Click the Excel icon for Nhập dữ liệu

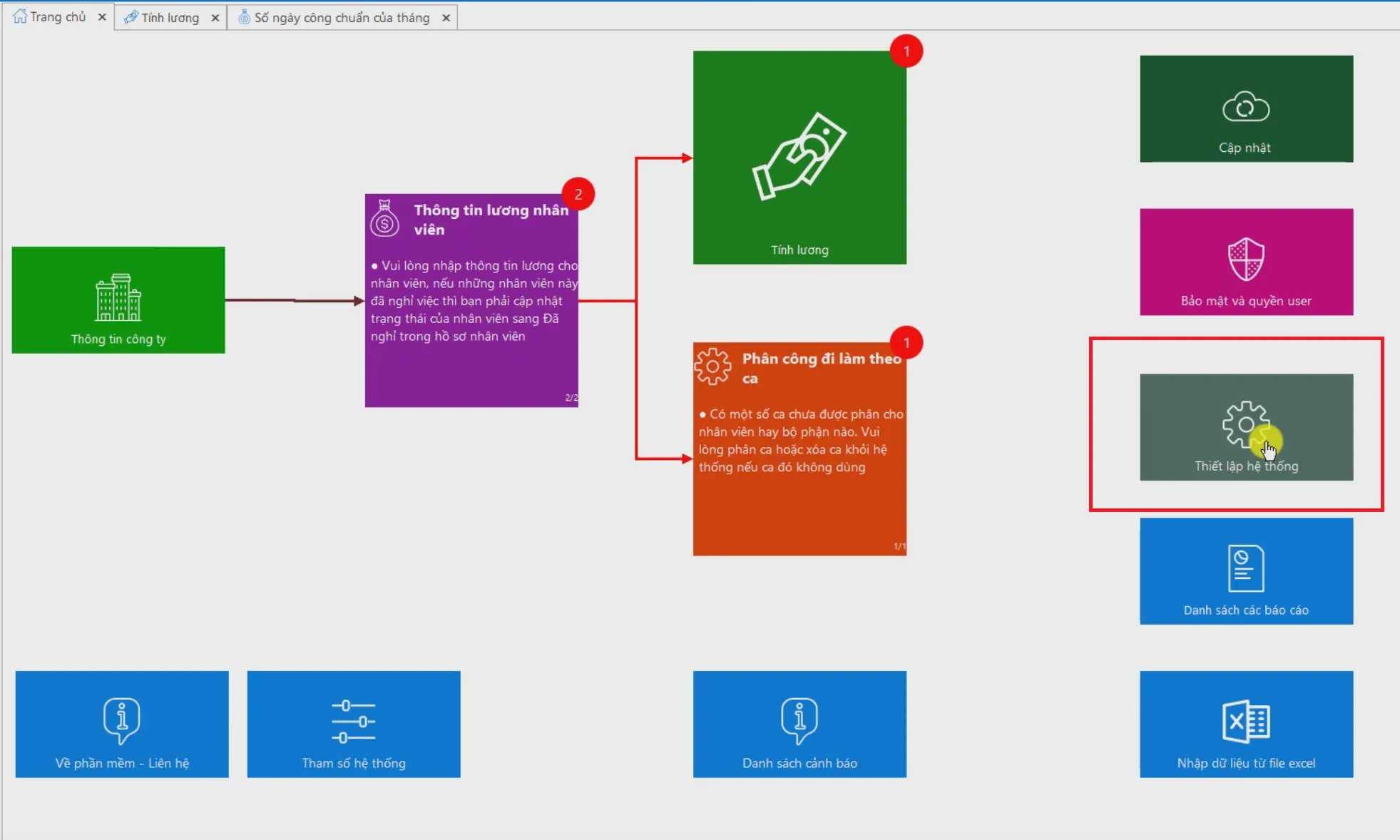pyautogui.click(x=1246, y=721)
